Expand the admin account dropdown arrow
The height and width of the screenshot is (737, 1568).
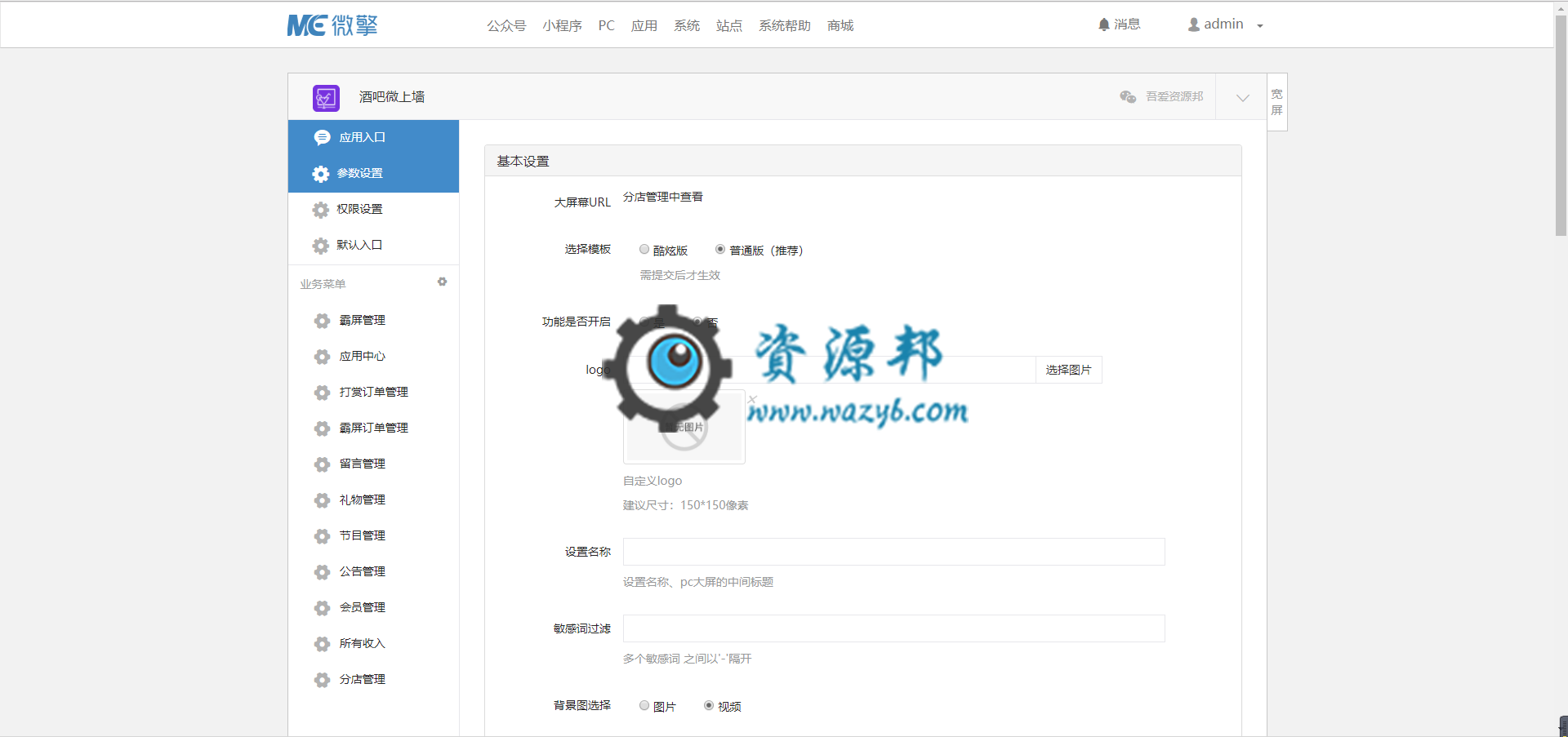coord(1260,26)
